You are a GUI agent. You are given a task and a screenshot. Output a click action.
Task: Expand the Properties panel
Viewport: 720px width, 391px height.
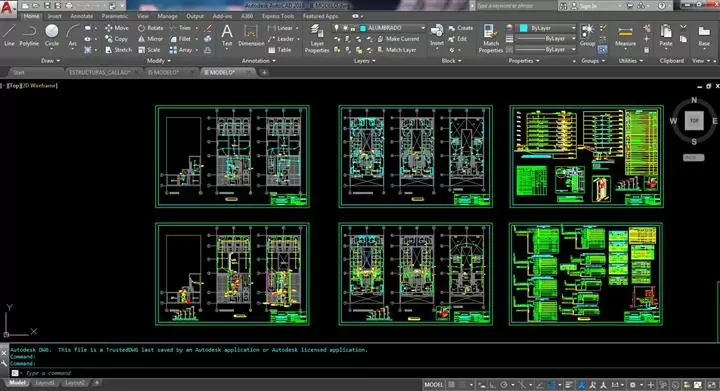[523, 61]
